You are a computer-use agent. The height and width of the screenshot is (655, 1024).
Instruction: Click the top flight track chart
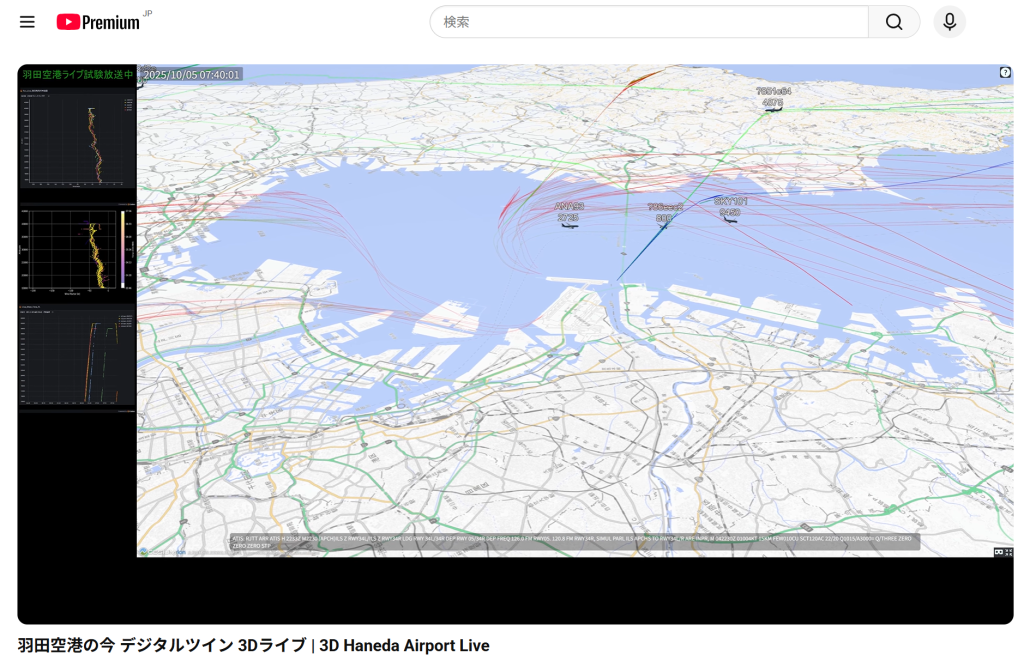[77, 138]
